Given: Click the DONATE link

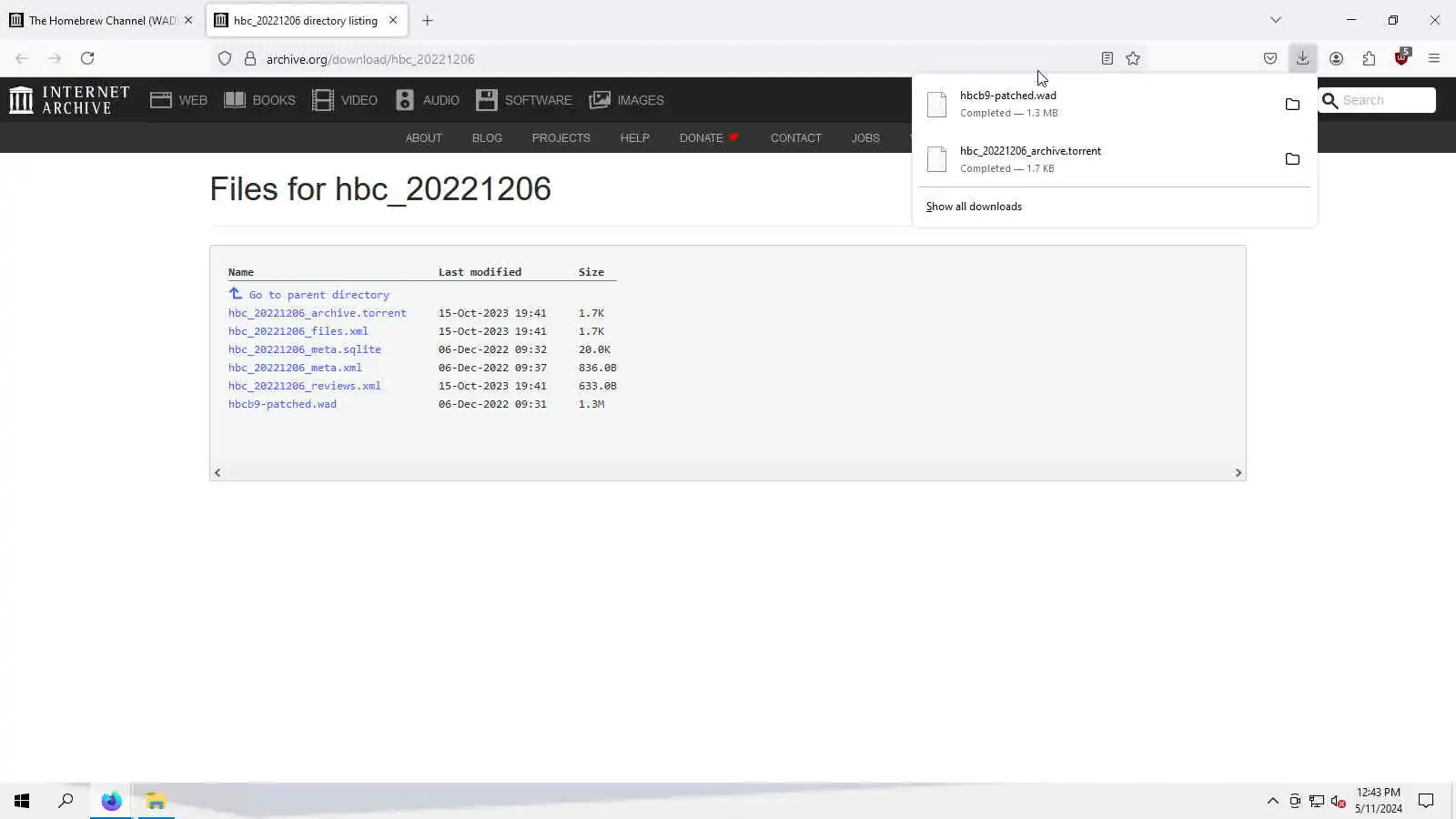Looking at the screenshot, I should tap(709, 138).
